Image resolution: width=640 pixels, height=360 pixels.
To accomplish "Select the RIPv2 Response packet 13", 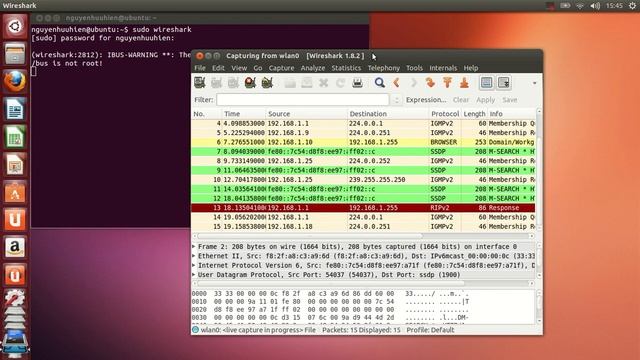I will click(x=363, y=208).
